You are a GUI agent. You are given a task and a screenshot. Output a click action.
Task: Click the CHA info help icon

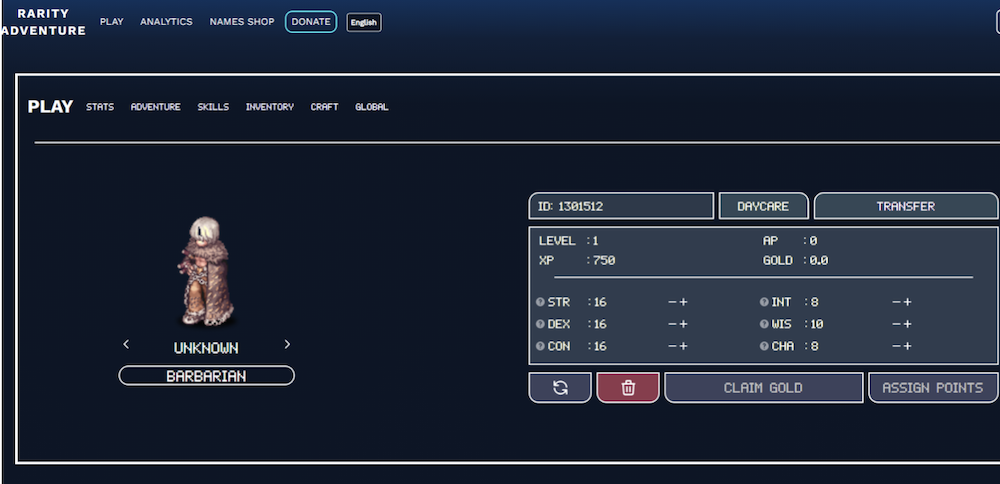point(764,346)
